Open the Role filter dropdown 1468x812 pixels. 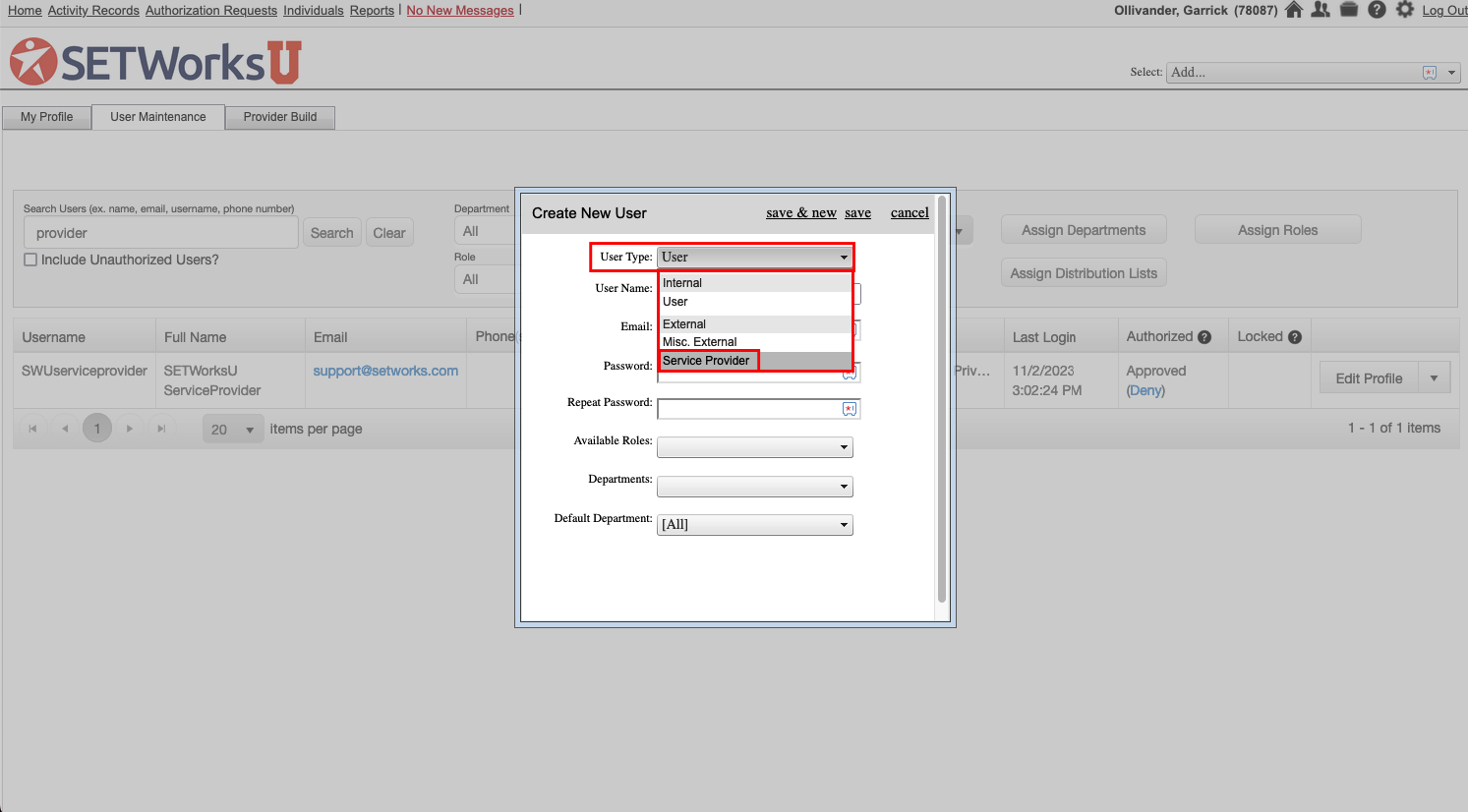pyautogui.click(x=484, y=279)
